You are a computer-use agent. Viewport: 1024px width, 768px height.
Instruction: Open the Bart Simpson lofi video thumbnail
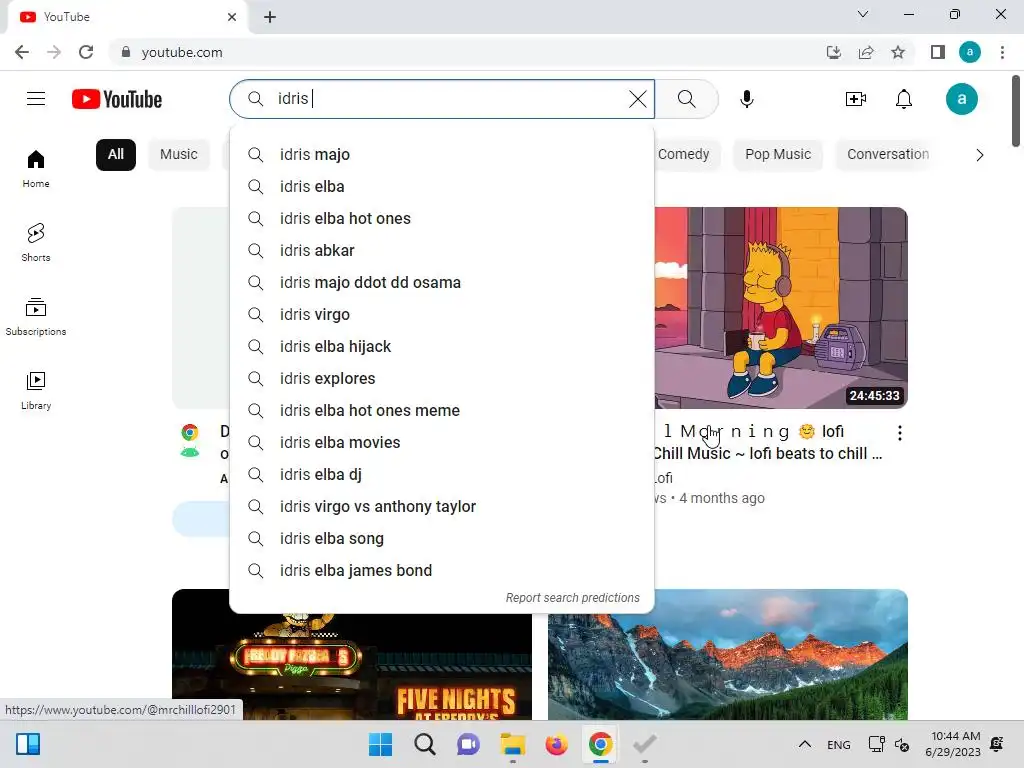[x=781, y=308]
